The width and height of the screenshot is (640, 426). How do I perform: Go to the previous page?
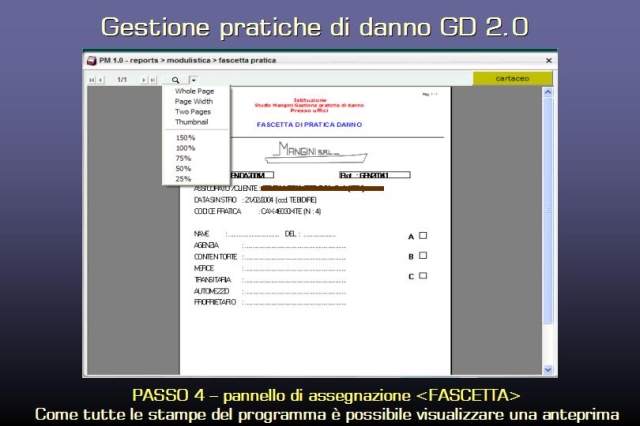(x=101, y=79)
